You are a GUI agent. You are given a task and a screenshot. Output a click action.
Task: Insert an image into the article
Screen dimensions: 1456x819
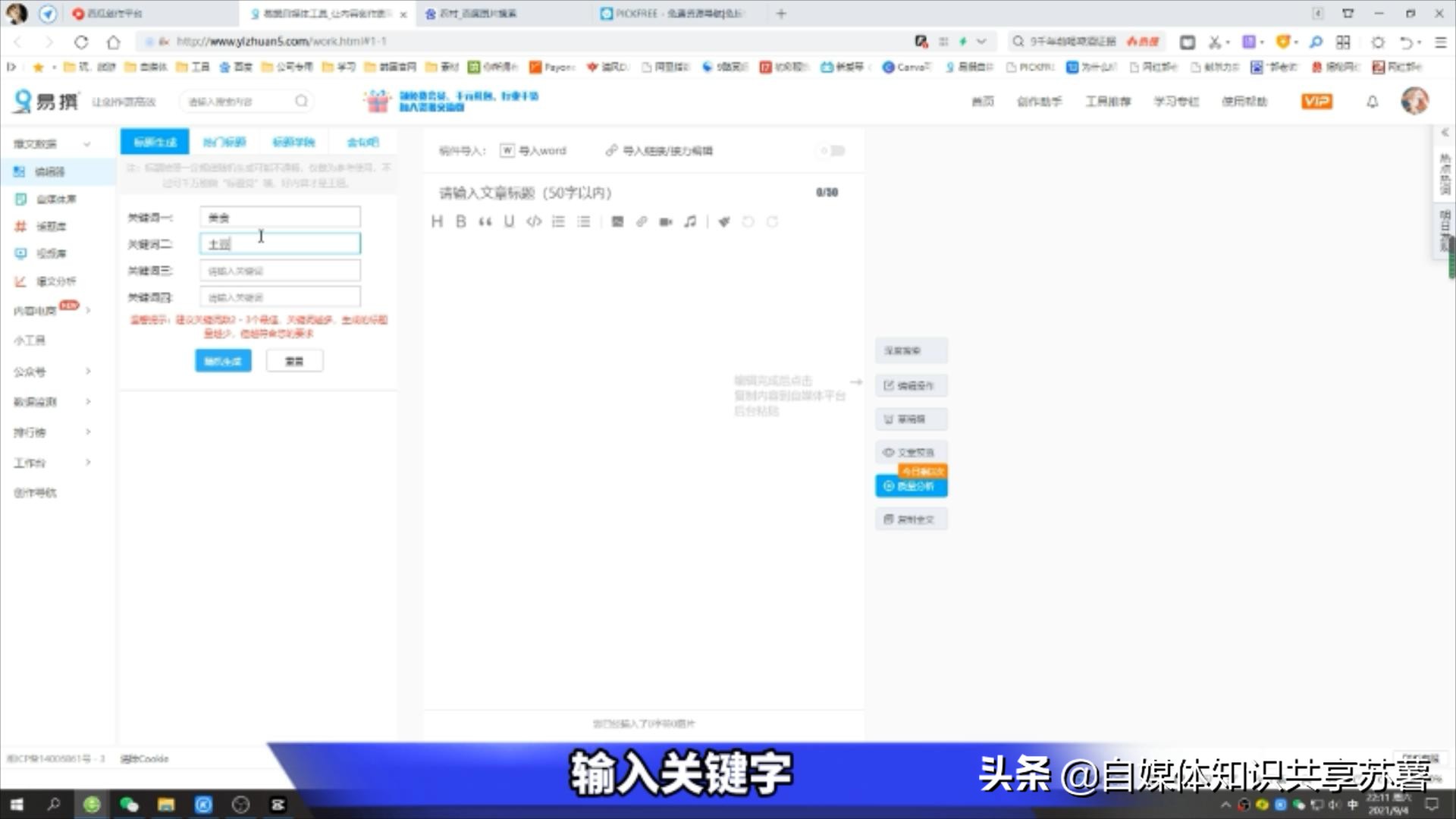(617, 221)
